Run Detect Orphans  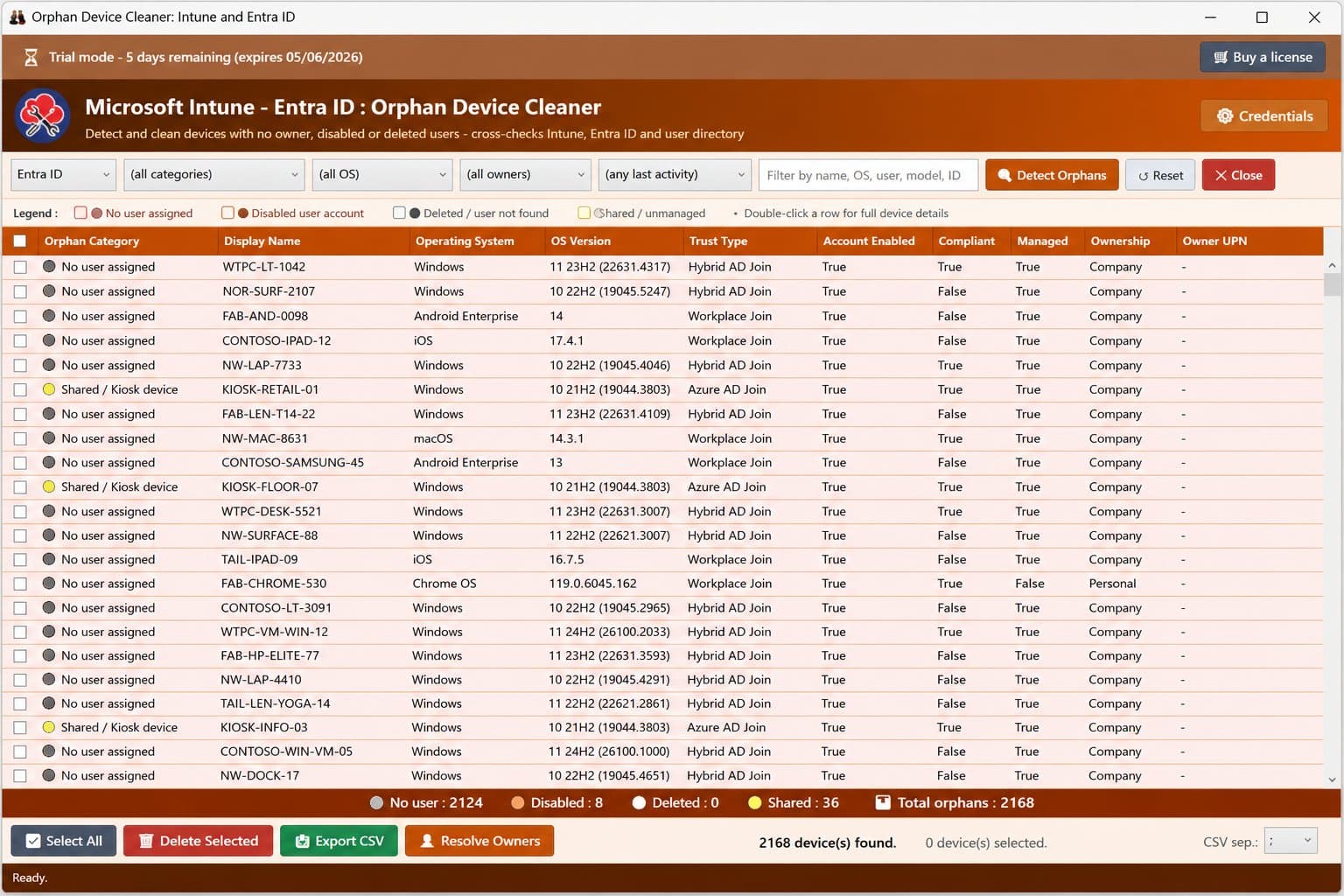pyautogui.click(x=1052, y=175)
